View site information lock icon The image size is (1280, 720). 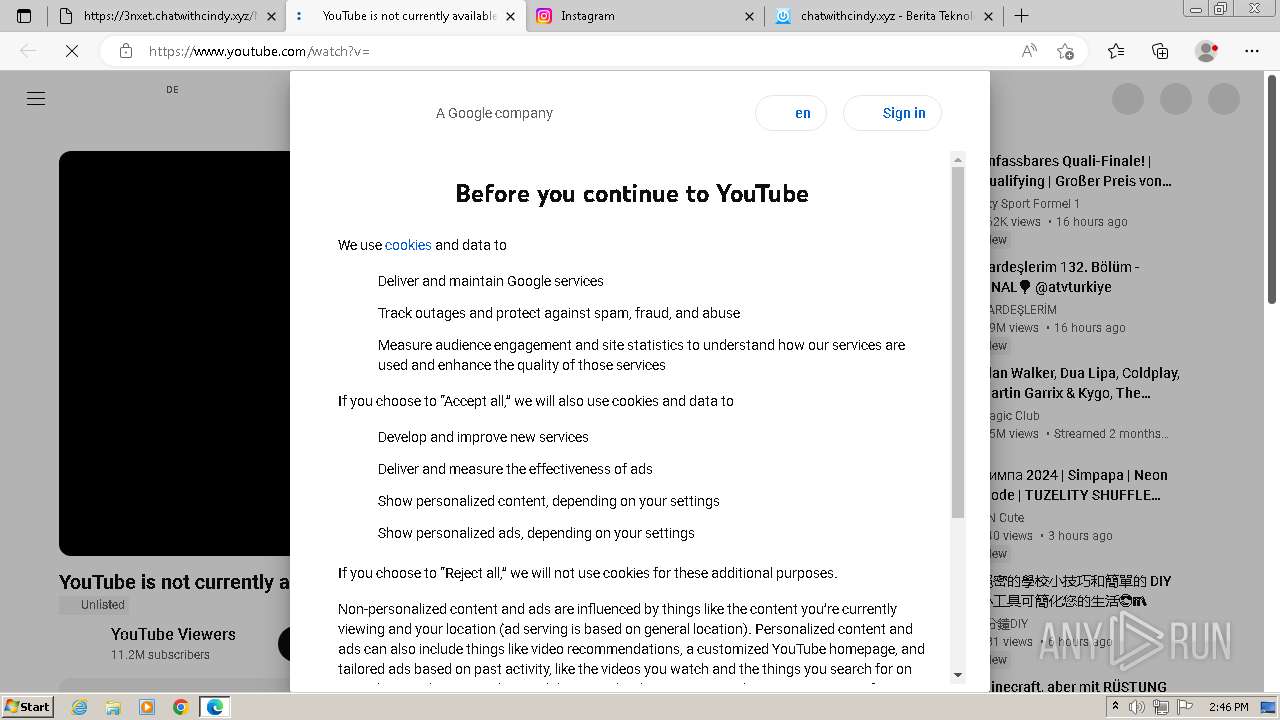point(126,51)
